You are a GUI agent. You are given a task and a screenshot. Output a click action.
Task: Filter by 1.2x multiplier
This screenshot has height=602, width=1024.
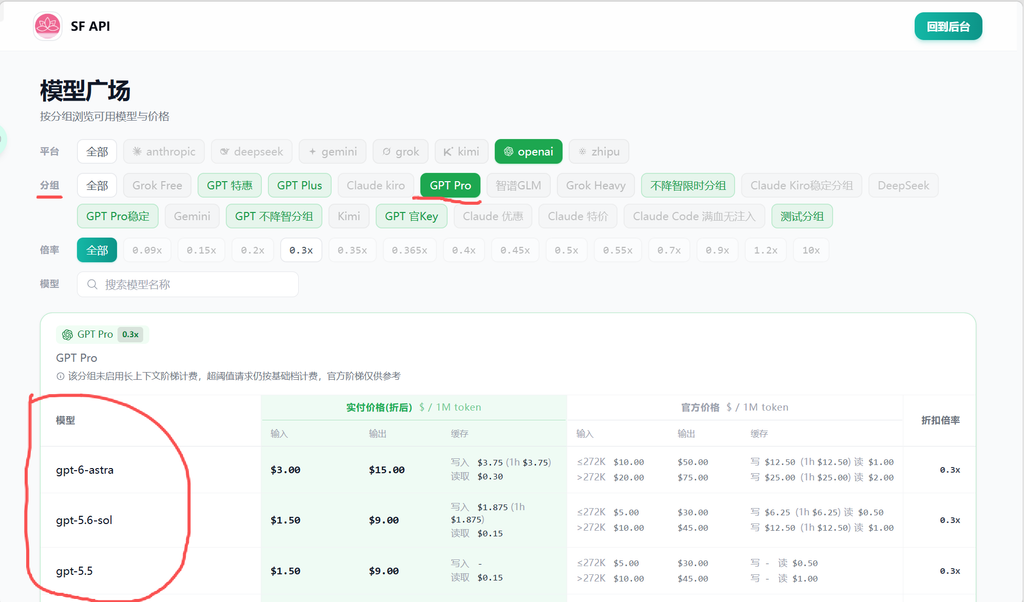tap(765, 250)
